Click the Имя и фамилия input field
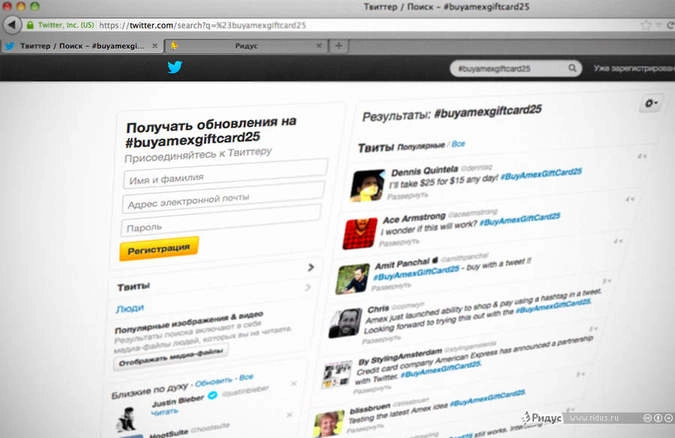This screenshot has height=438, width=675. click(x=225, y=179)
